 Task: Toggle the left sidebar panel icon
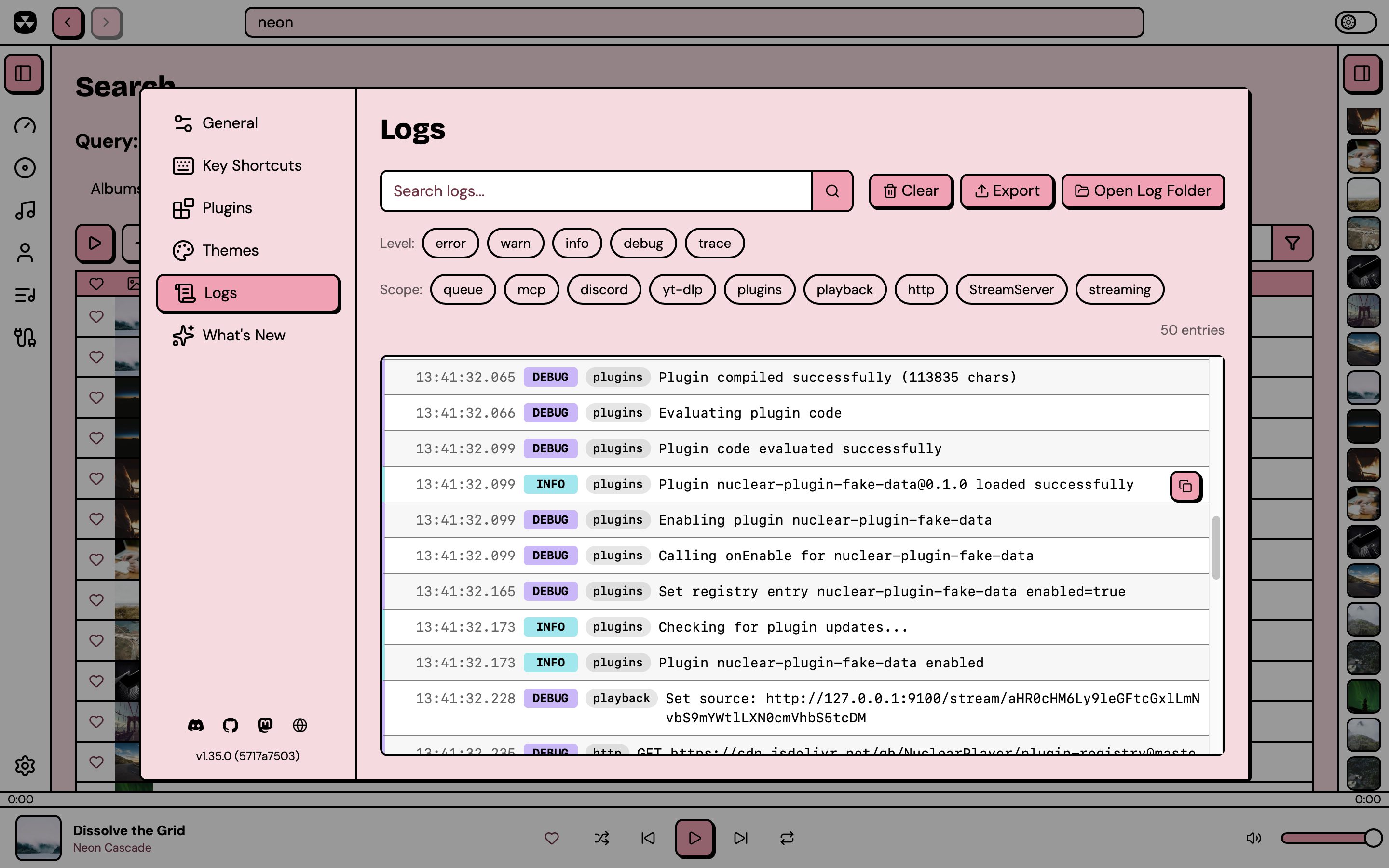24,73
